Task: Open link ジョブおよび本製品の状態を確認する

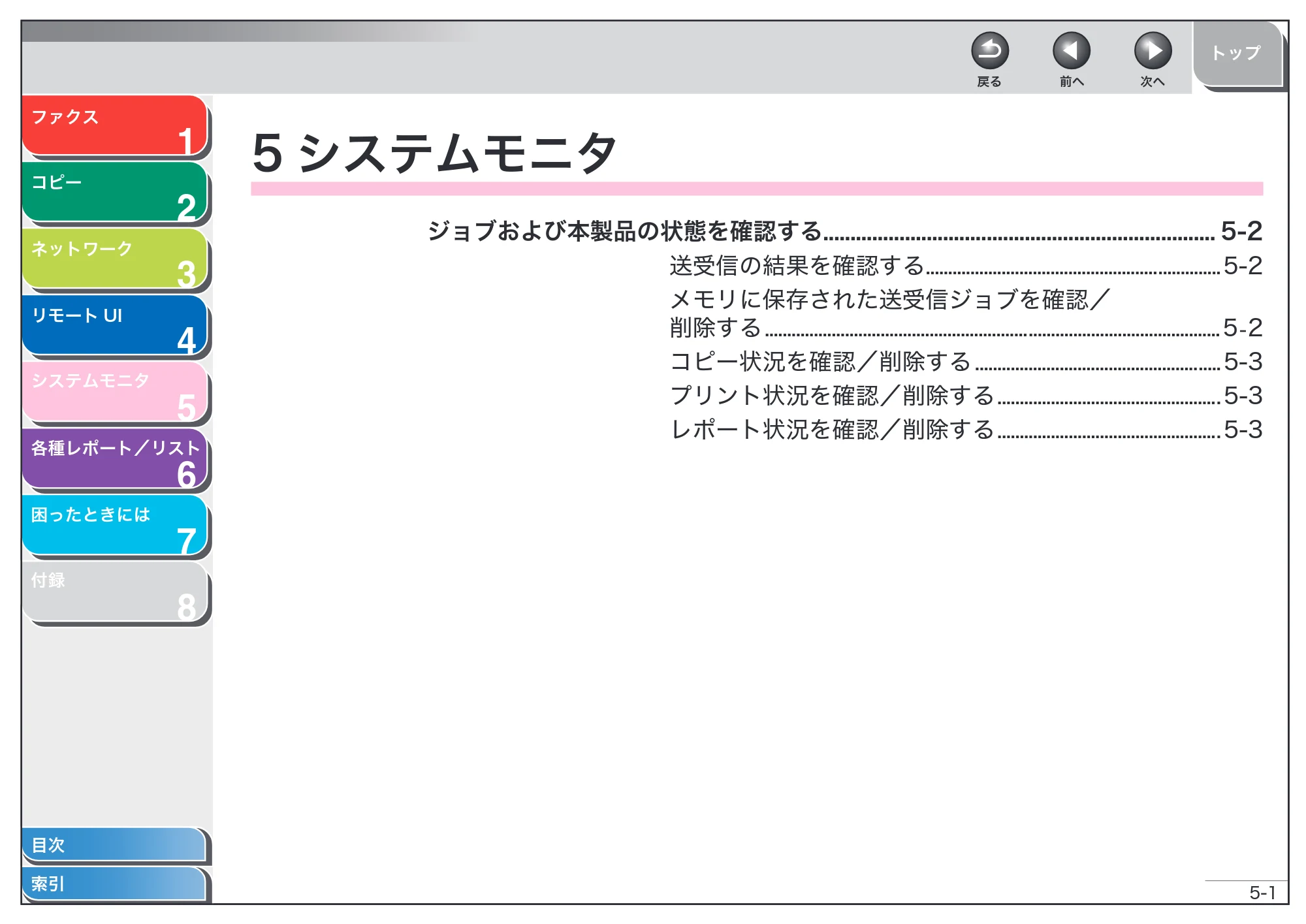Action: (844, 231)
